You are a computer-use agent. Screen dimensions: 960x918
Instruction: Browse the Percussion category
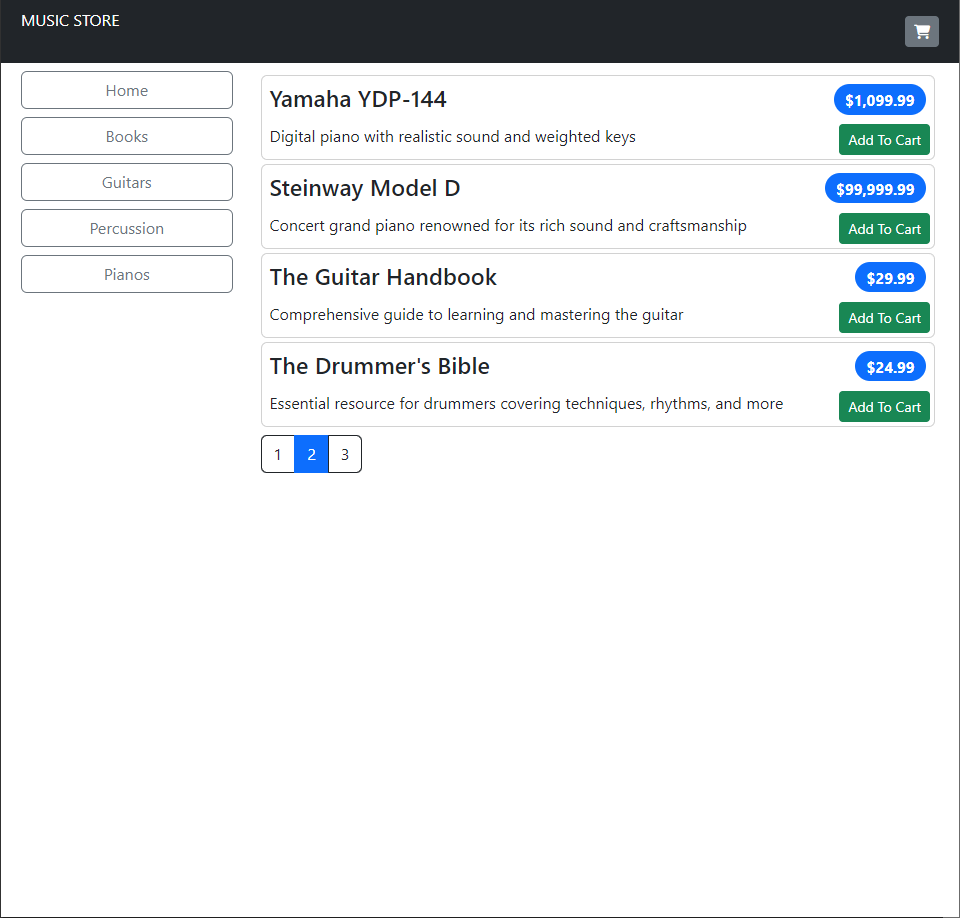[127, 228]
